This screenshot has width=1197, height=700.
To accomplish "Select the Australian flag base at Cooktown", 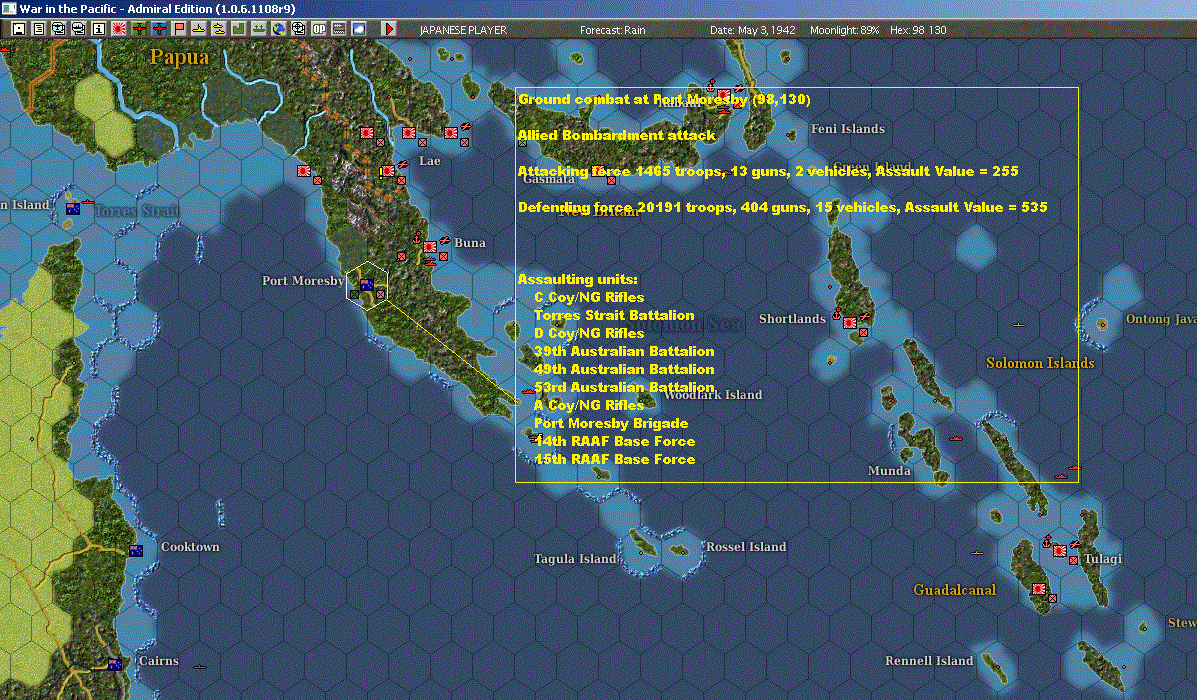I will 136,550.
